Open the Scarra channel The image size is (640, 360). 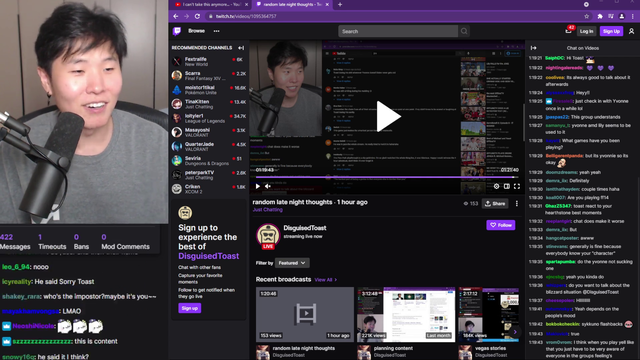[x=209, y=76]
